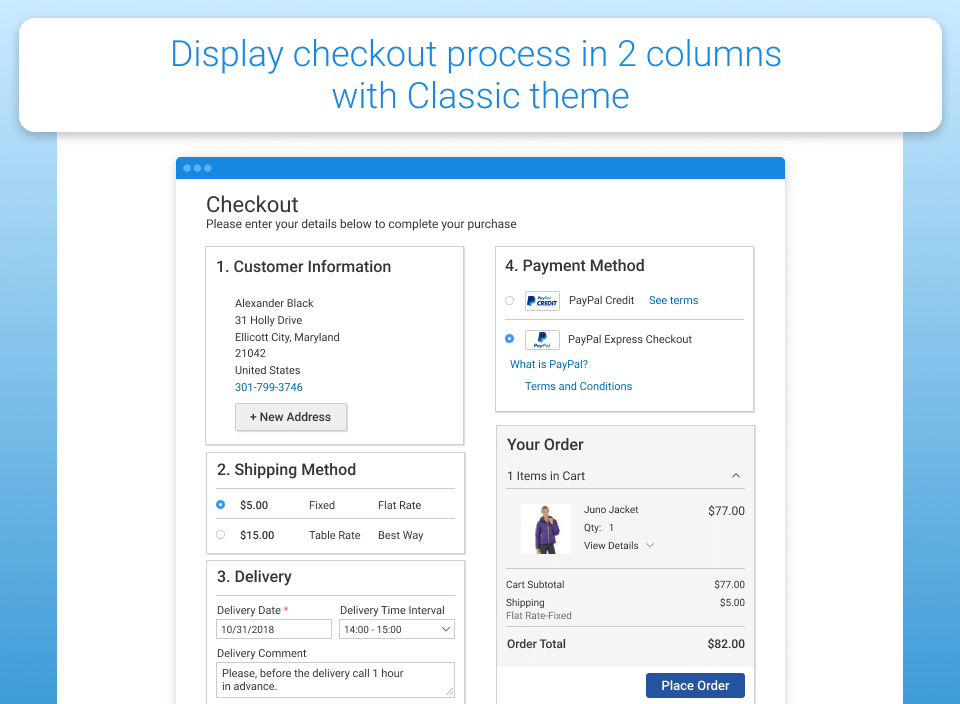Click inside the Delivery Comment text box

335,679
